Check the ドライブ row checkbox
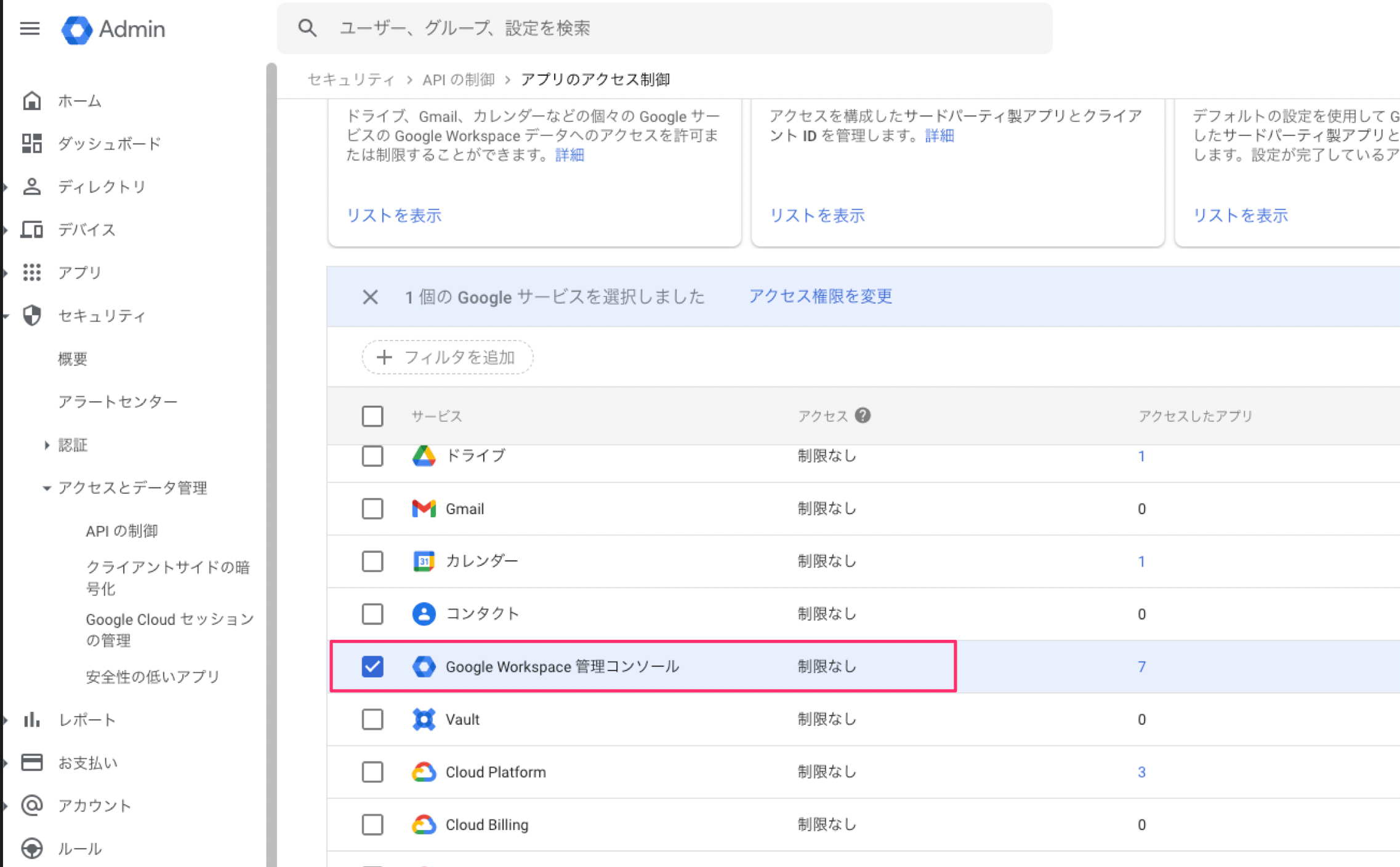The height and width of the screenshot is (867, 1400). [372, 456]
